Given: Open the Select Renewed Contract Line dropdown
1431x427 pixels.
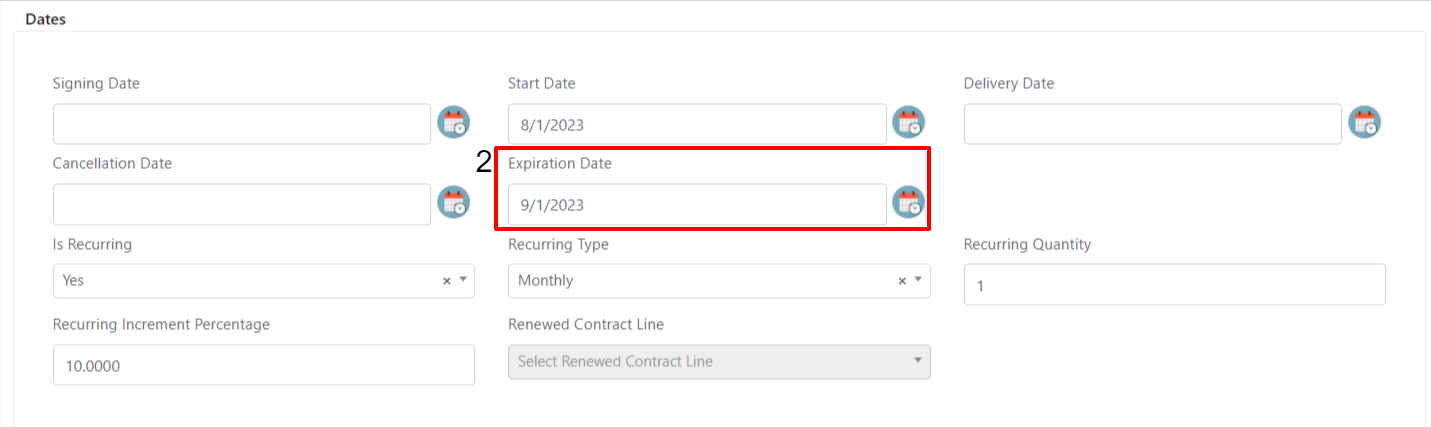Looking at the screenshot, I should pyautogui.click(x=719, y=362).
